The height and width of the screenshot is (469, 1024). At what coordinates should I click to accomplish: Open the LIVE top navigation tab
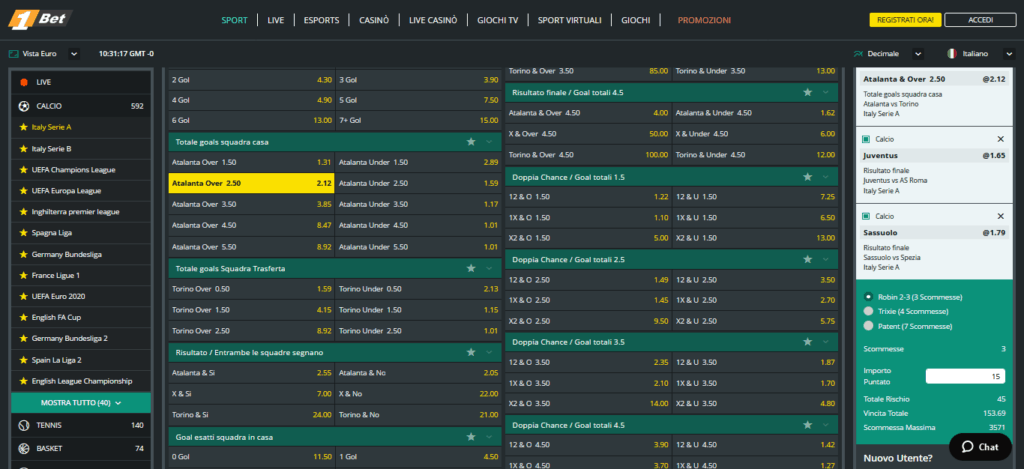pos(276,20)
